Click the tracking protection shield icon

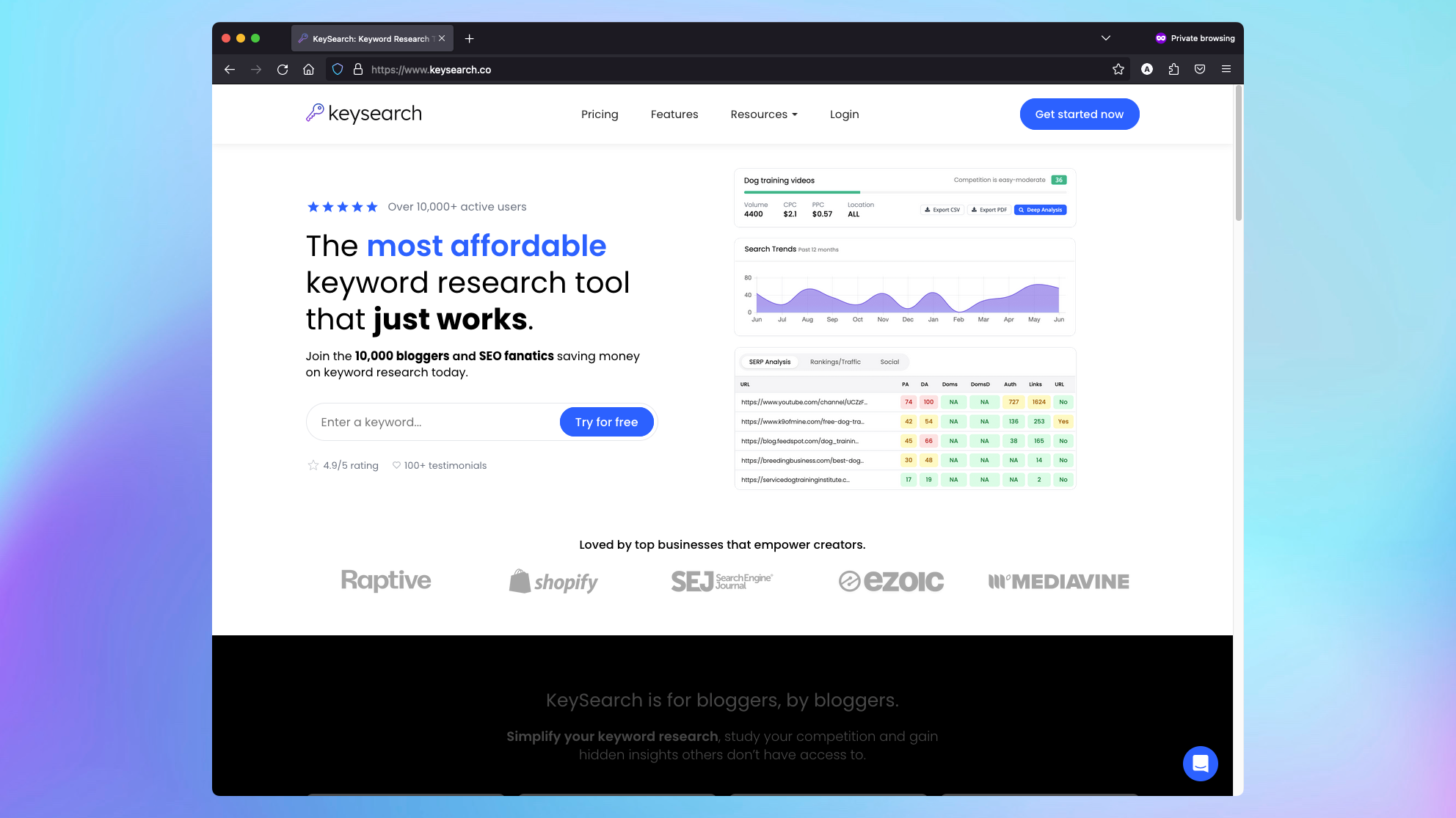point(338,70)
